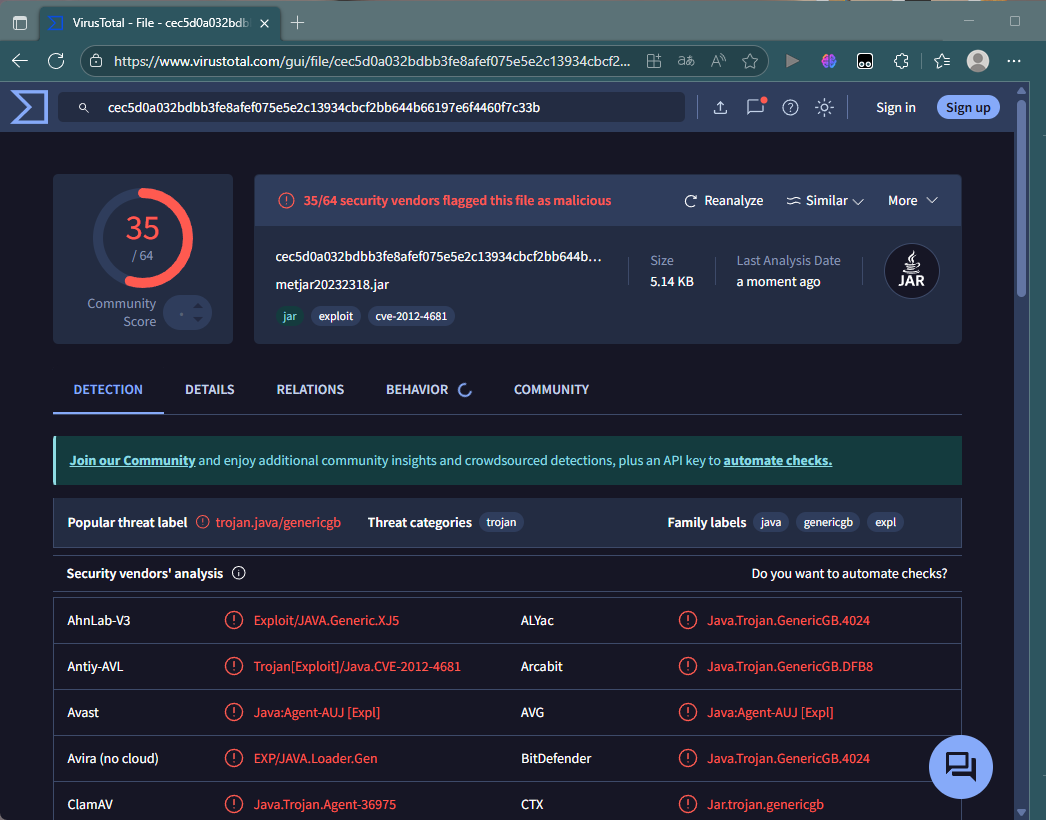
Task: Expand the More dropdown
Action: tap(913, 200)
